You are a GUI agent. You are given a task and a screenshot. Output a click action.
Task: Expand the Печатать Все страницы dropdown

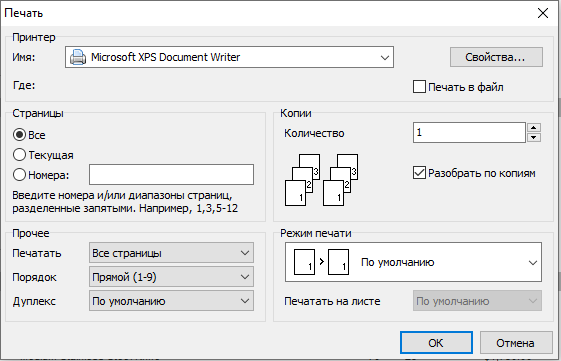171,253
